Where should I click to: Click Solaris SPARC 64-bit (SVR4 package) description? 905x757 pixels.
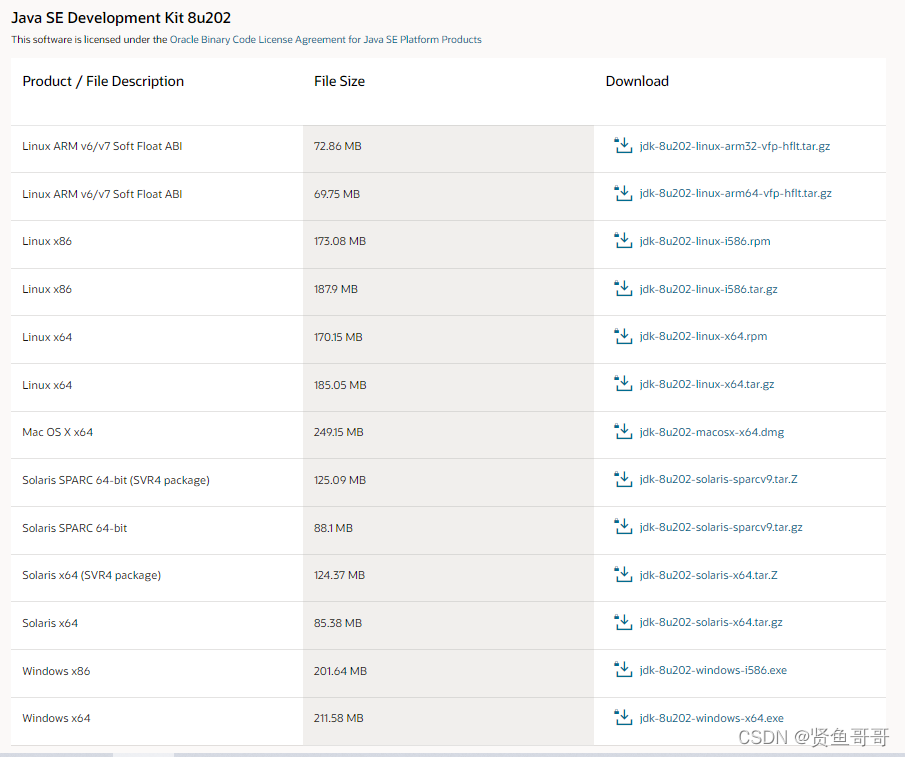pyautogui.click(x=116, y=480)
